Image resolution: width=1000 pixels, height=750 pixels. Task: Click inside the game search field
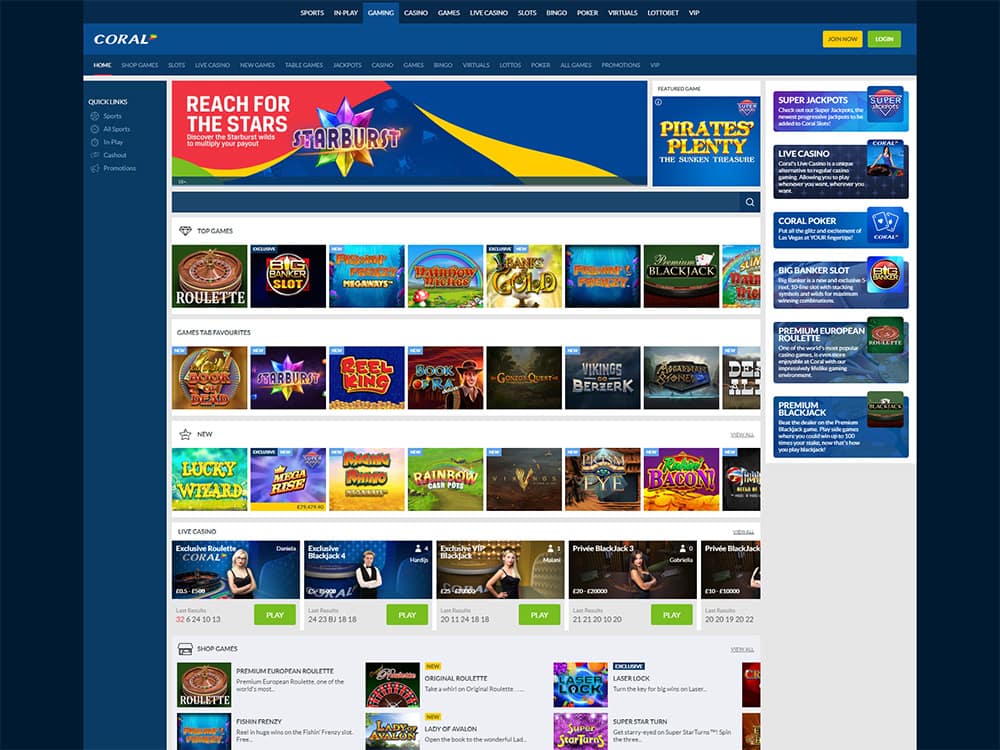(x=455, y=202)
